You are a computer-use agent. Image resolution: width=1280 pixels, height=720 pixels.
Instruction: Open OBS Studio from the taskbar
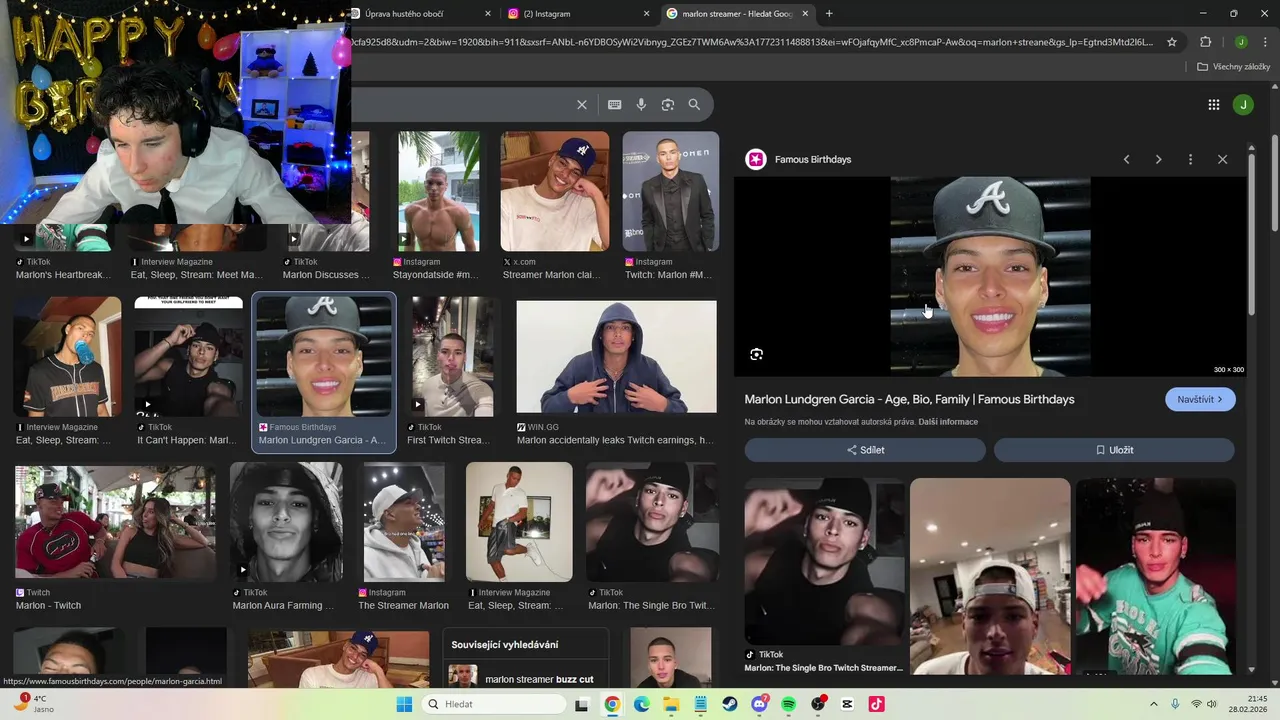pyautogui.click(x=819, y=704)
